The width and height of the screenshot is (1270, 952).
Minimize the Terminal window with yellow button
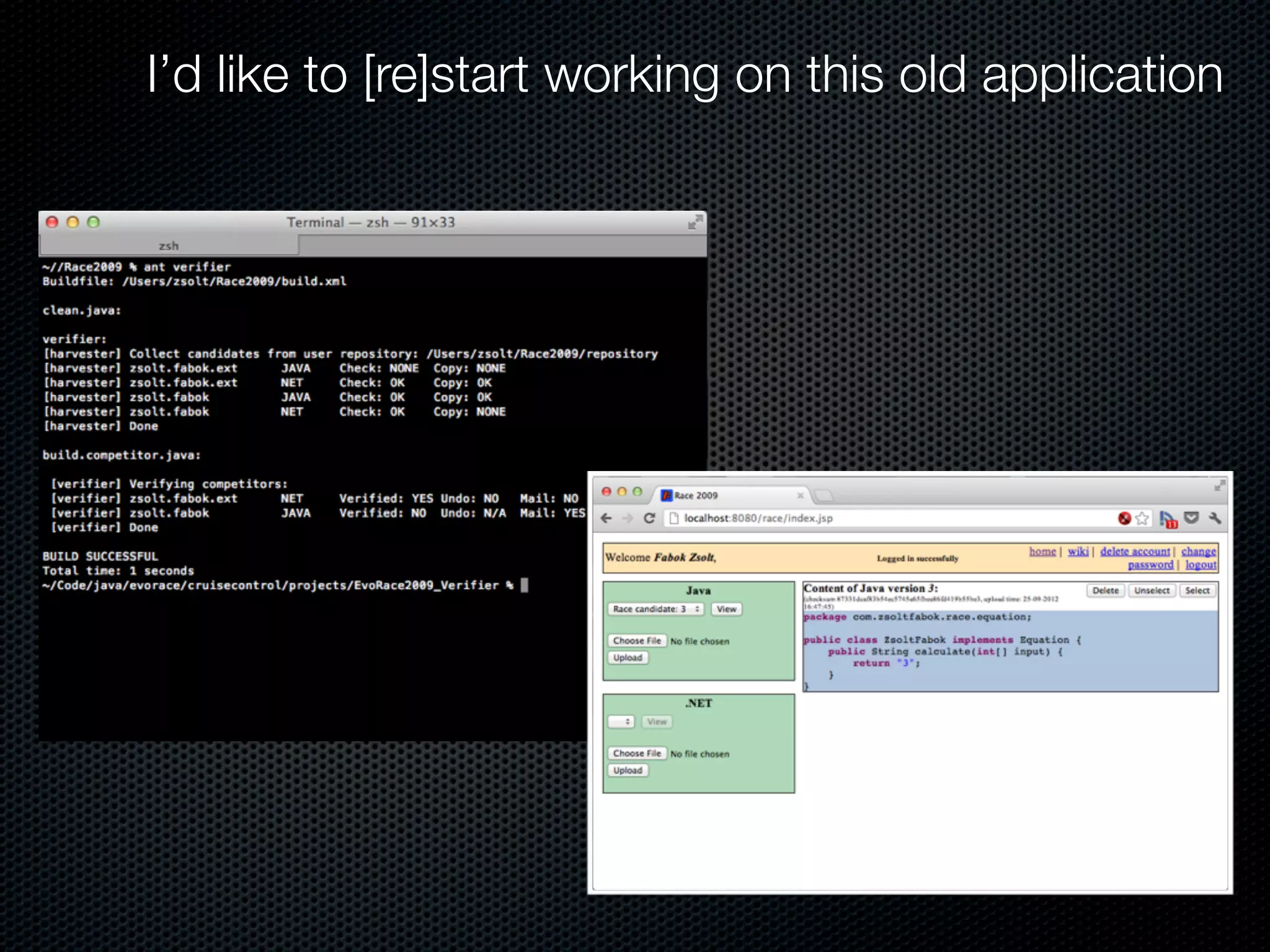point(73,222)
